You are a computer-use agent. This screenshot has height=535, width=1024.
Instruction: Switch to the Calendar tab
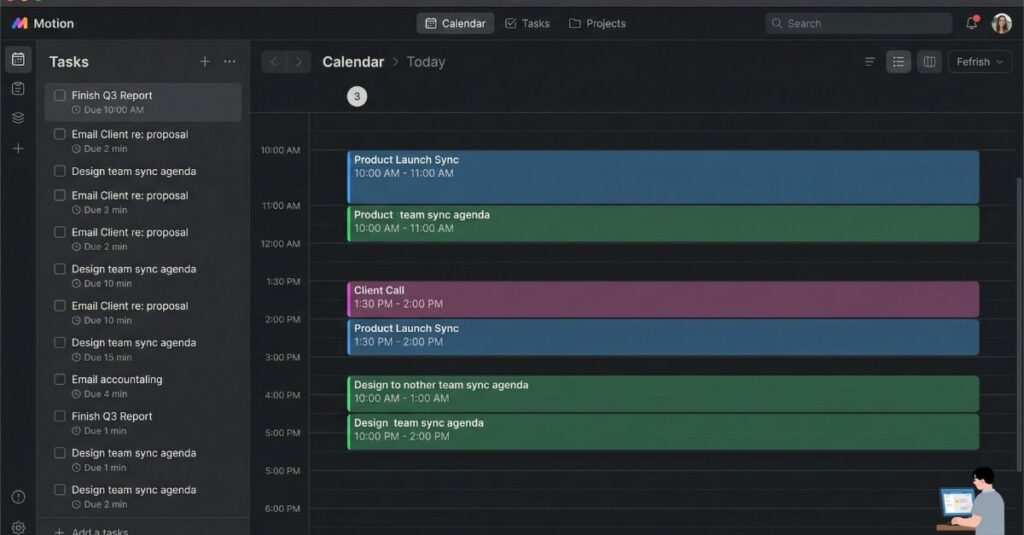click(x=455, y=24)
